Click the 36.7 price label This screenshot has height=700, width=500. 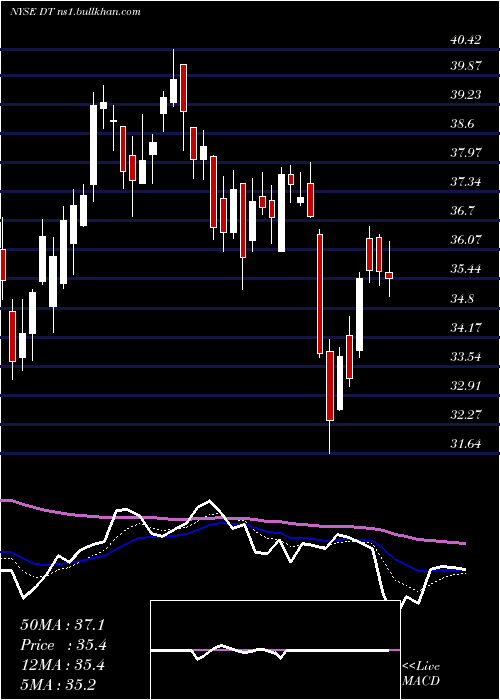(x=462, y=211)
